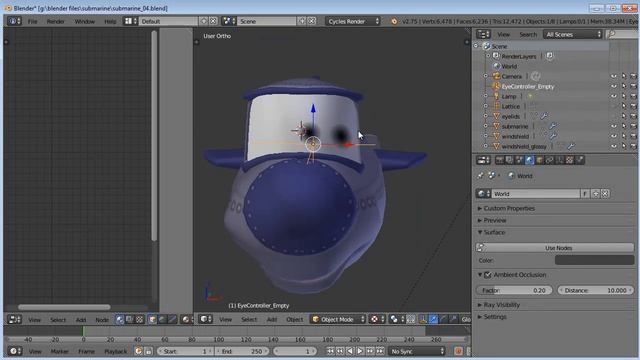Screen dimensions: 640x360
Task: Open the Node editor type selector
Action: [x=14, y=320]
